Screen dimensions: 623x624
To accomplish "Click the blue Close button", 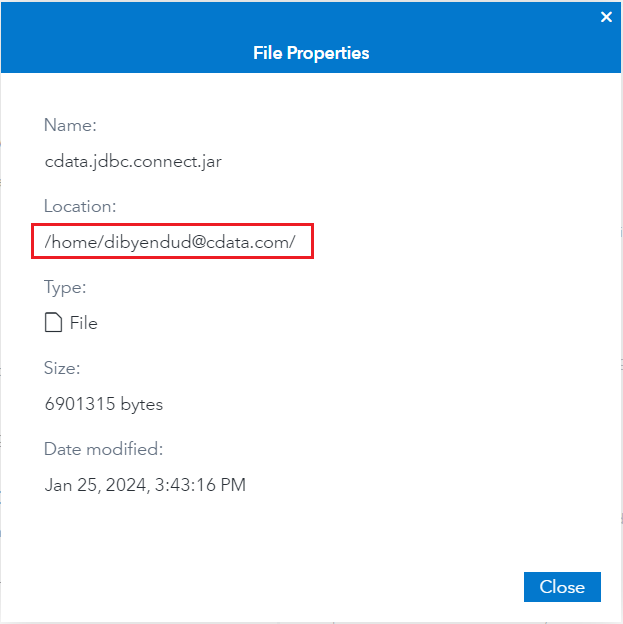I will (x=562, y=587).
